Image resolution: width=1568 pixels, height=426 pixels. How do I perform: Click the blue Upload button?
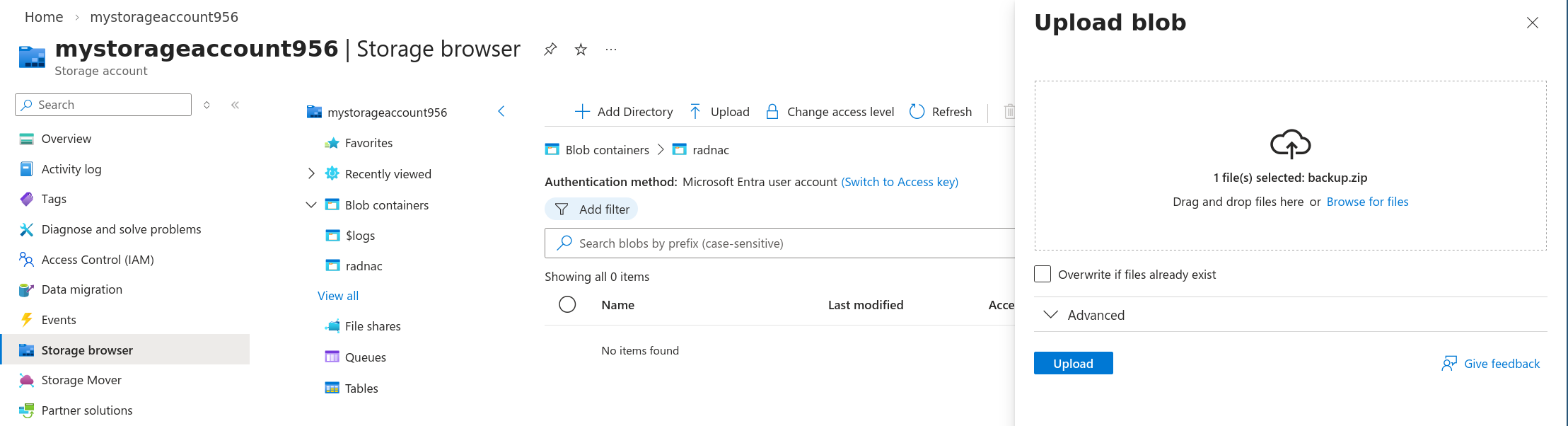1073,363
